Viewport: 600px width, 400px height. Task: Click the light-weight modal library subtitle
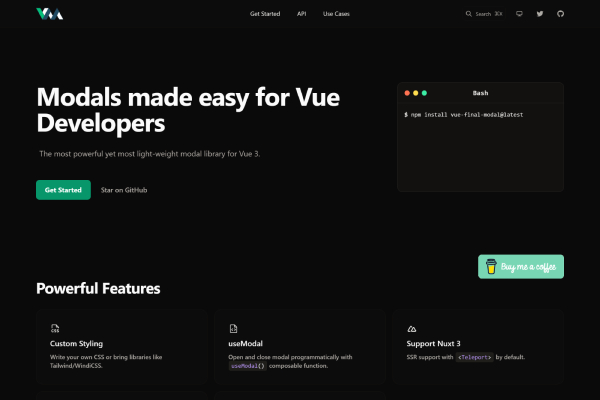coord(150,154)
